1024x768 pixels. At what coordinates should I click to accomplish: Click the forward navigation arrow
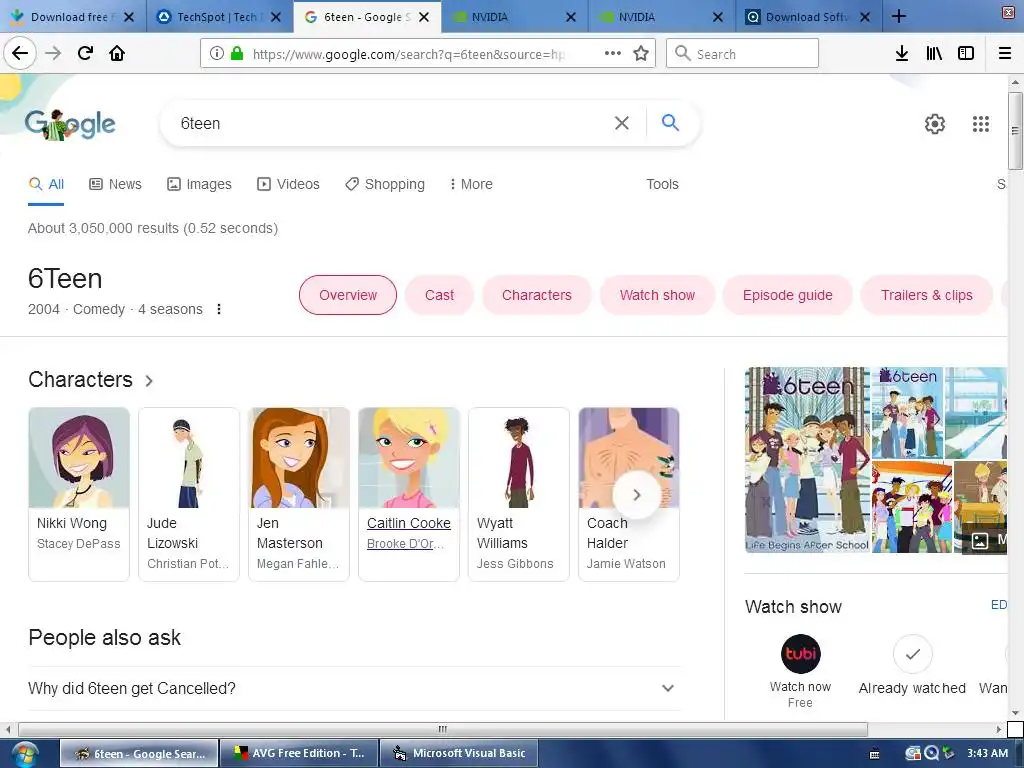point(53,53)
